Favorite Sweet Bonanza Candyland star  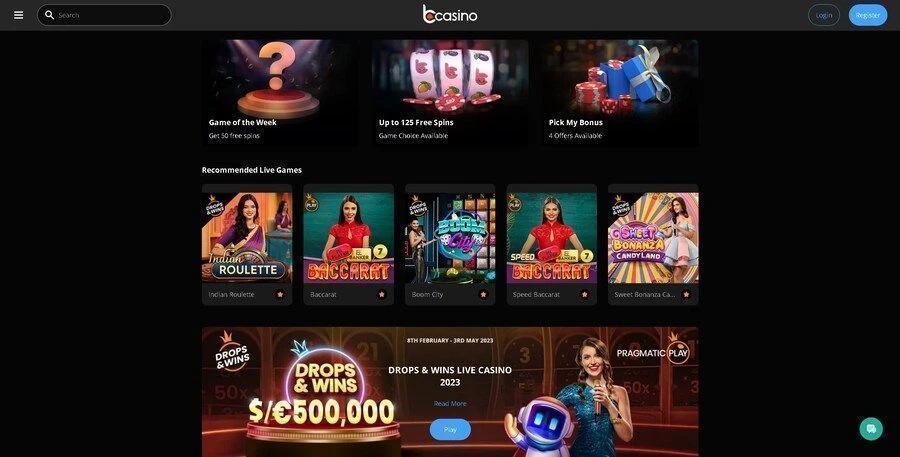pyautogui.click(x=686, y=295)
